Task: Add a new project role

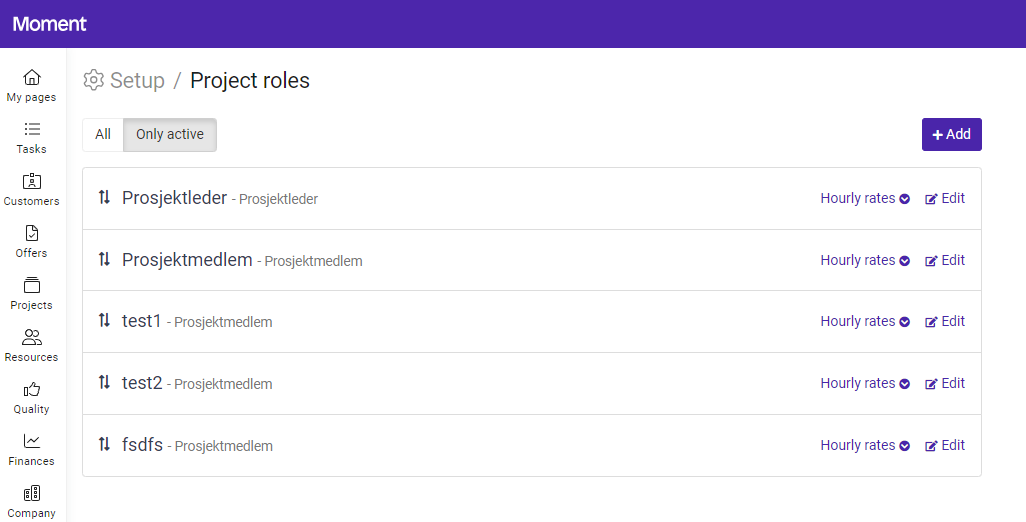Action: tap(951, 134)
